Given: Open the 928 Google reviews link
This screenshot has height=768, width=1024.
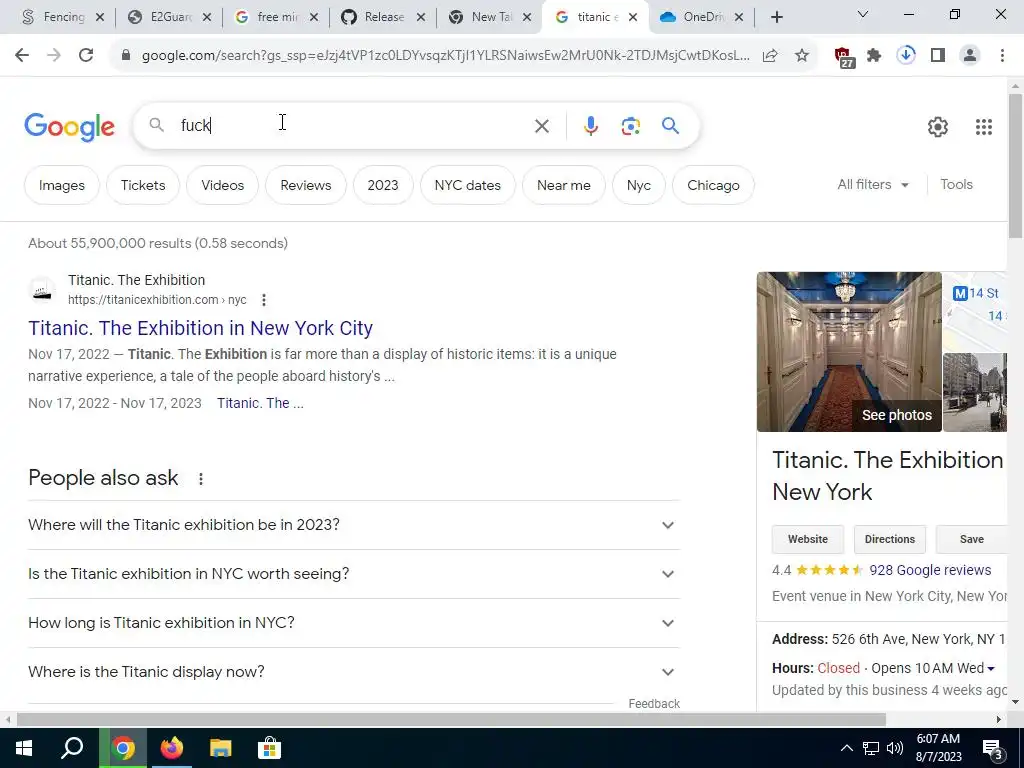Looking at the screenshot, I should [930, 570].
